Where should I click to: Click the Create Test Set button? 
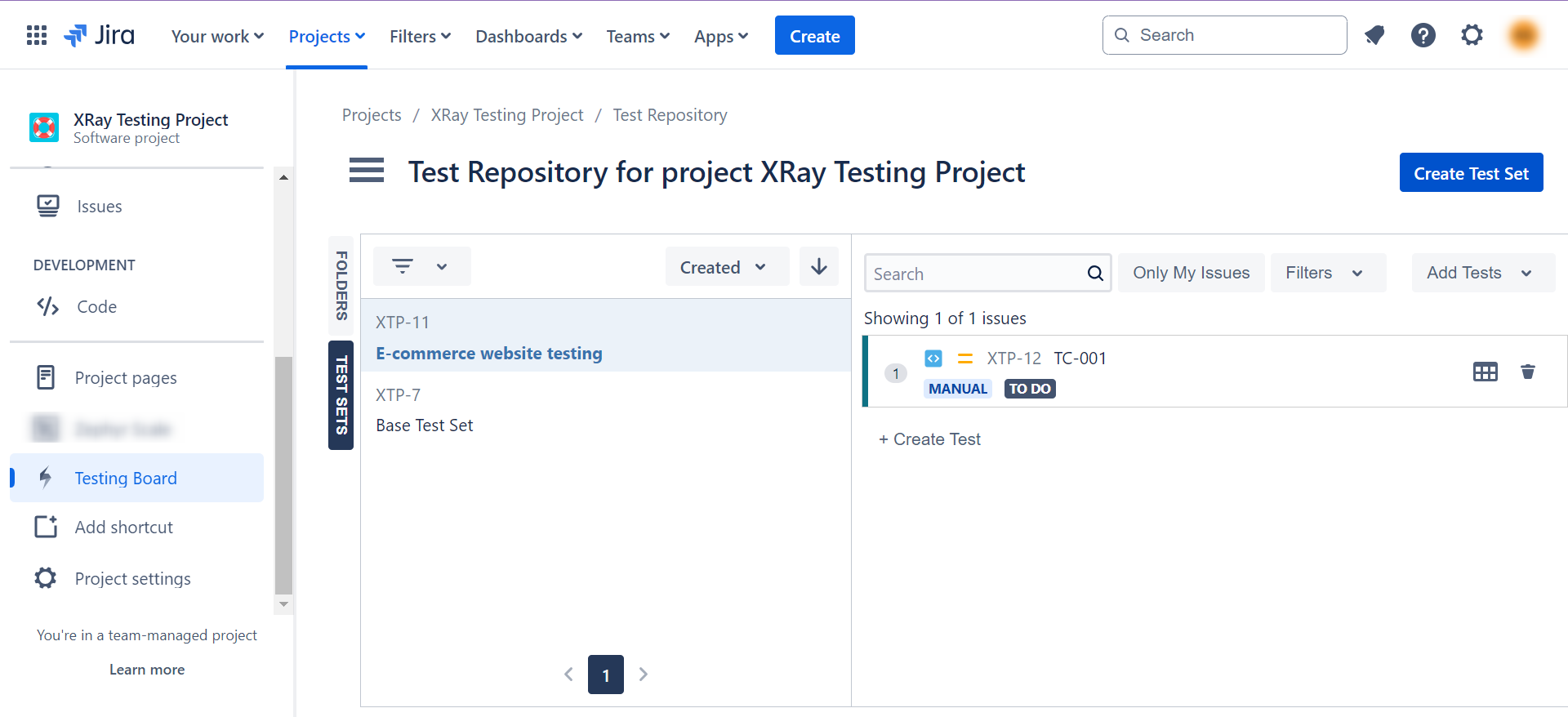(x=1471, y=173)
